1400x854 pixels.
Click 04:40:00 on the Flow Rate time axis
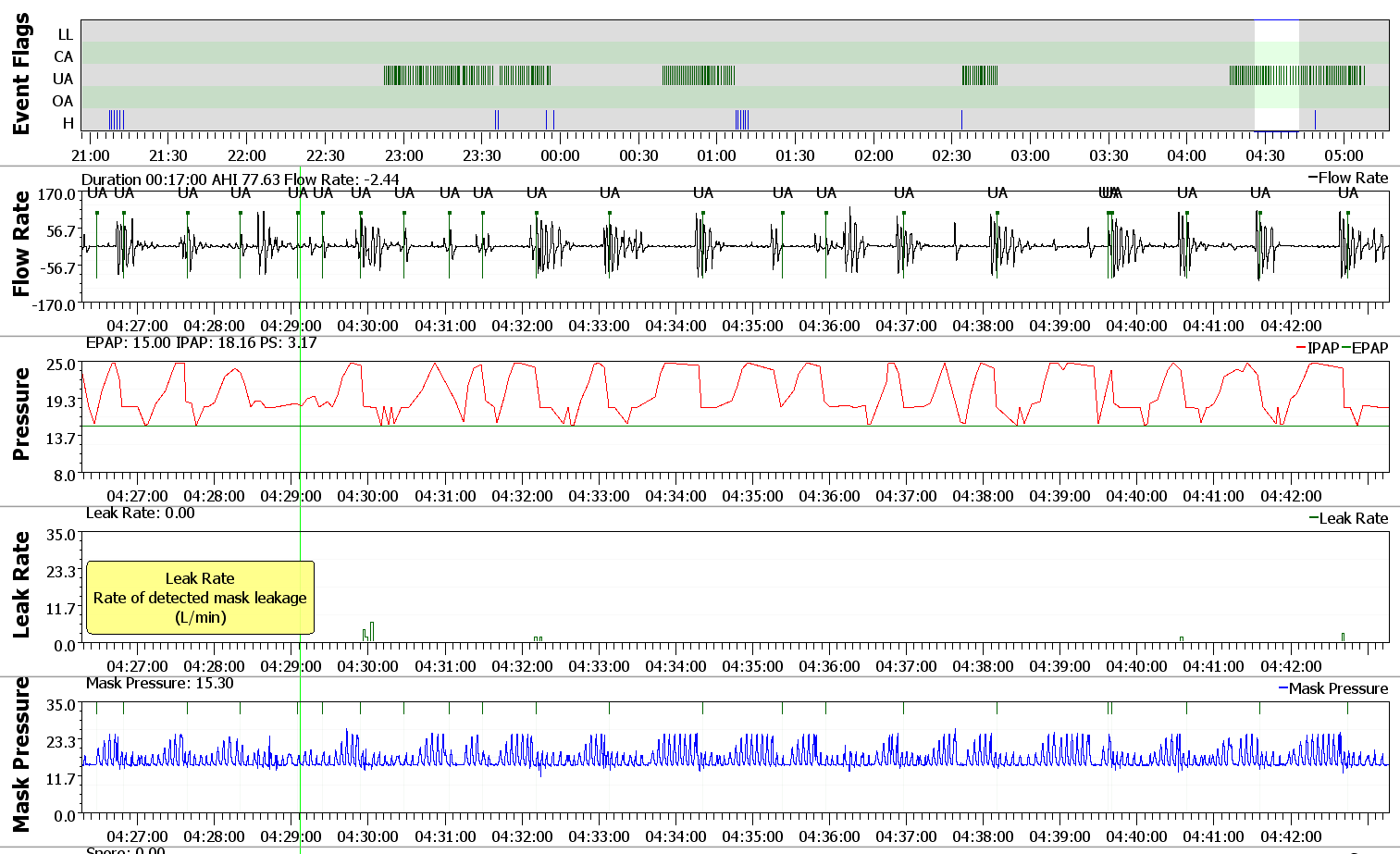[x=1137, y=326]
